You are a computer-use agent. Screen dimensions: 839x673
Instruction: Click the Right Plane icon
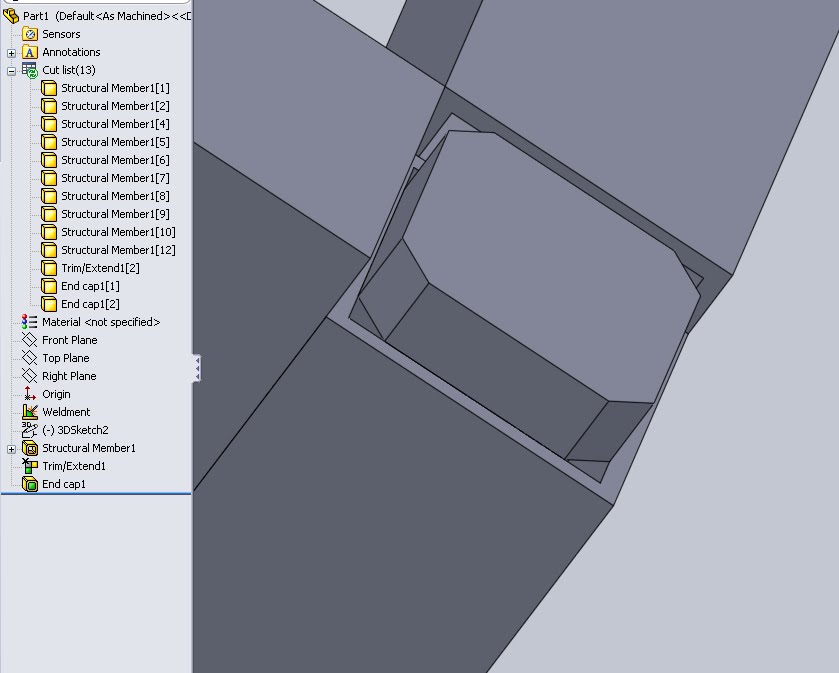point(29,376)
